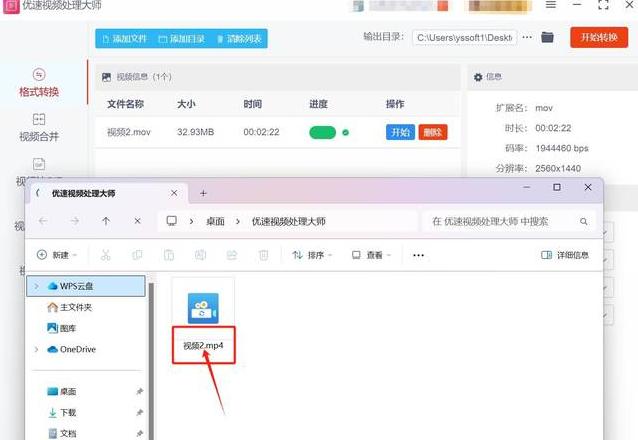Click the search magnifier icon in Explorer
638x440 pixels.
pyautogui.click(x=583, y=221)
